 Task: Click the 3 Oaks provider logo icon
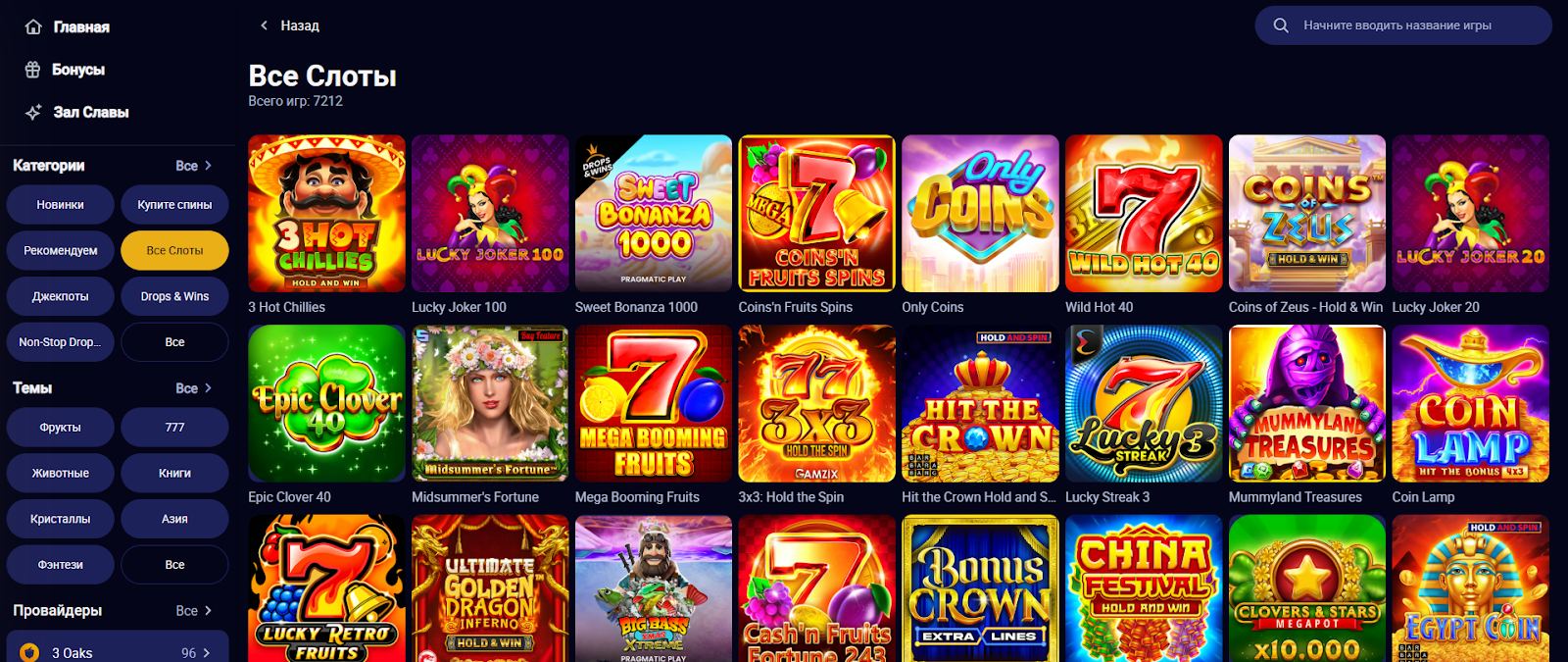point(29,652)
